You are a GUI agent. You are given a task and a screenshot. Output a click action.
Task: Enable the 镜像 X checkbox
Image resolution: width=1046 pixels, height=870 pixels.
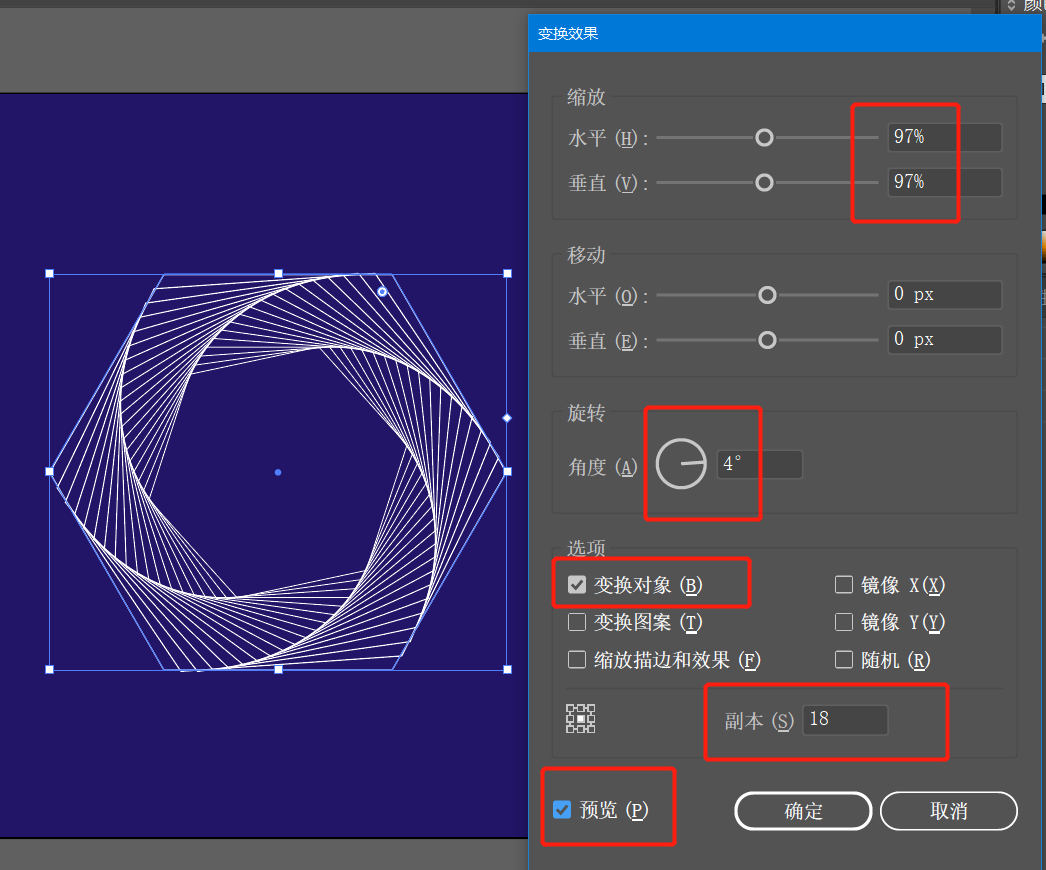[844, 585]
